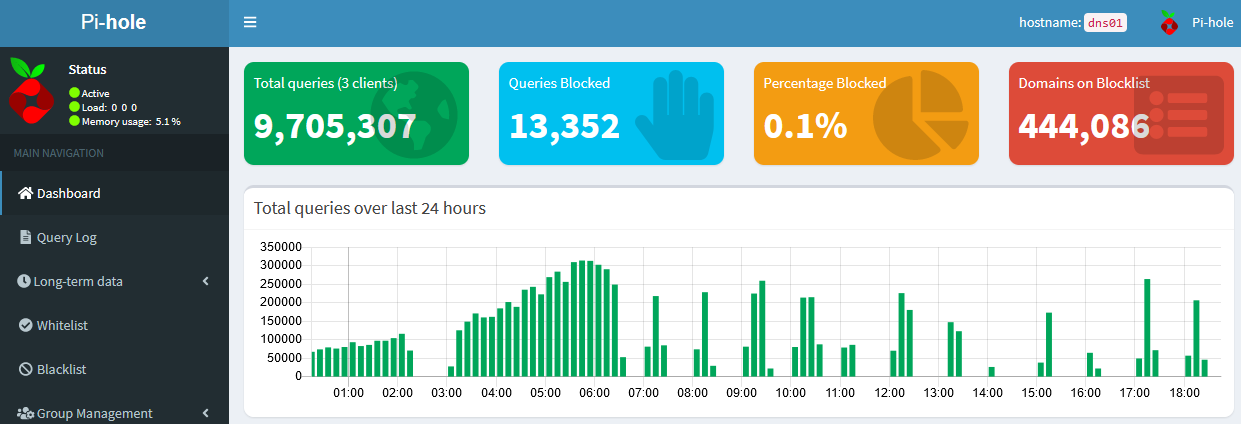The height and width of the screenshot is (424, 1241).
Task: Click the Blacklist ban icon
Action: tap(26, 369)
